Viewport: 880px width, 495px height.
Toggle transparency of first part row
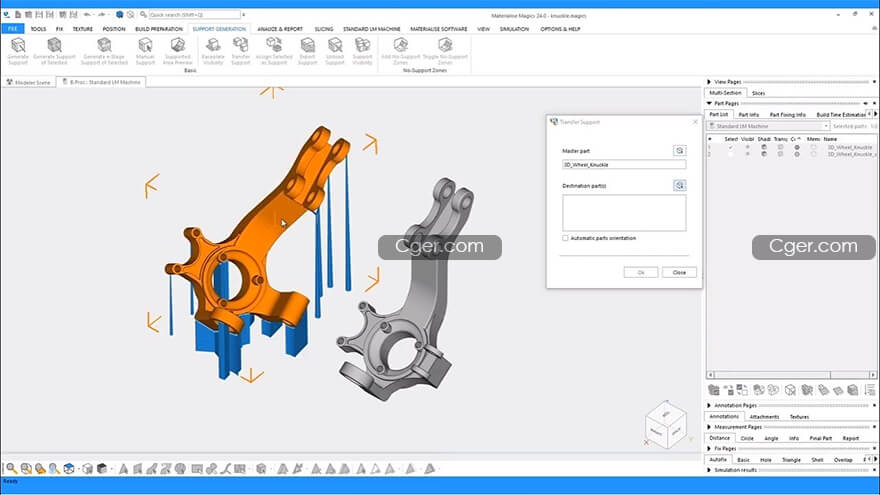780,147
